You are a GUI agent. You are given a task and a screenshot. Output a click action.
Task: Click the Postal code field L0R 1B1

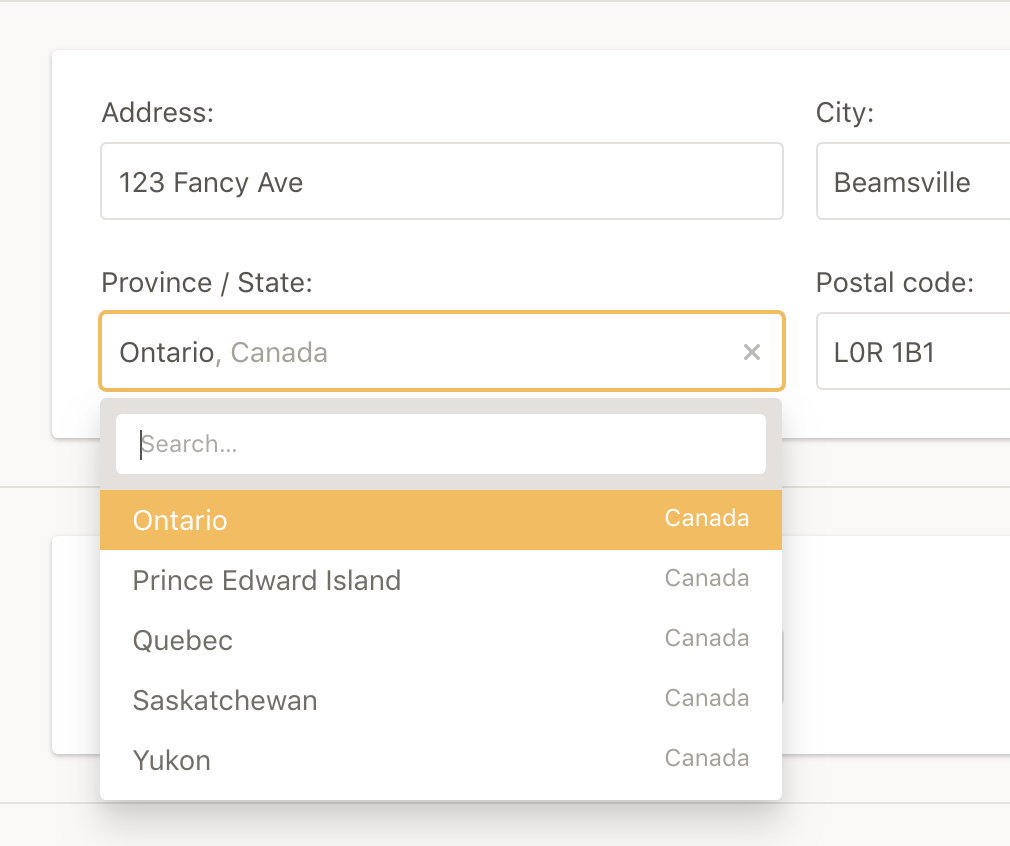[x=913, y=351]
